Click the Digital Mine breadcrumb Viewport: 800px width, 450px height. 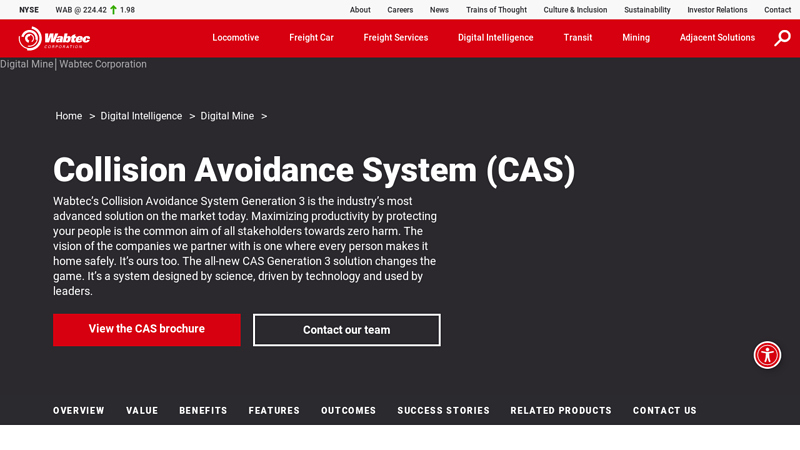[x=227, y=116]
